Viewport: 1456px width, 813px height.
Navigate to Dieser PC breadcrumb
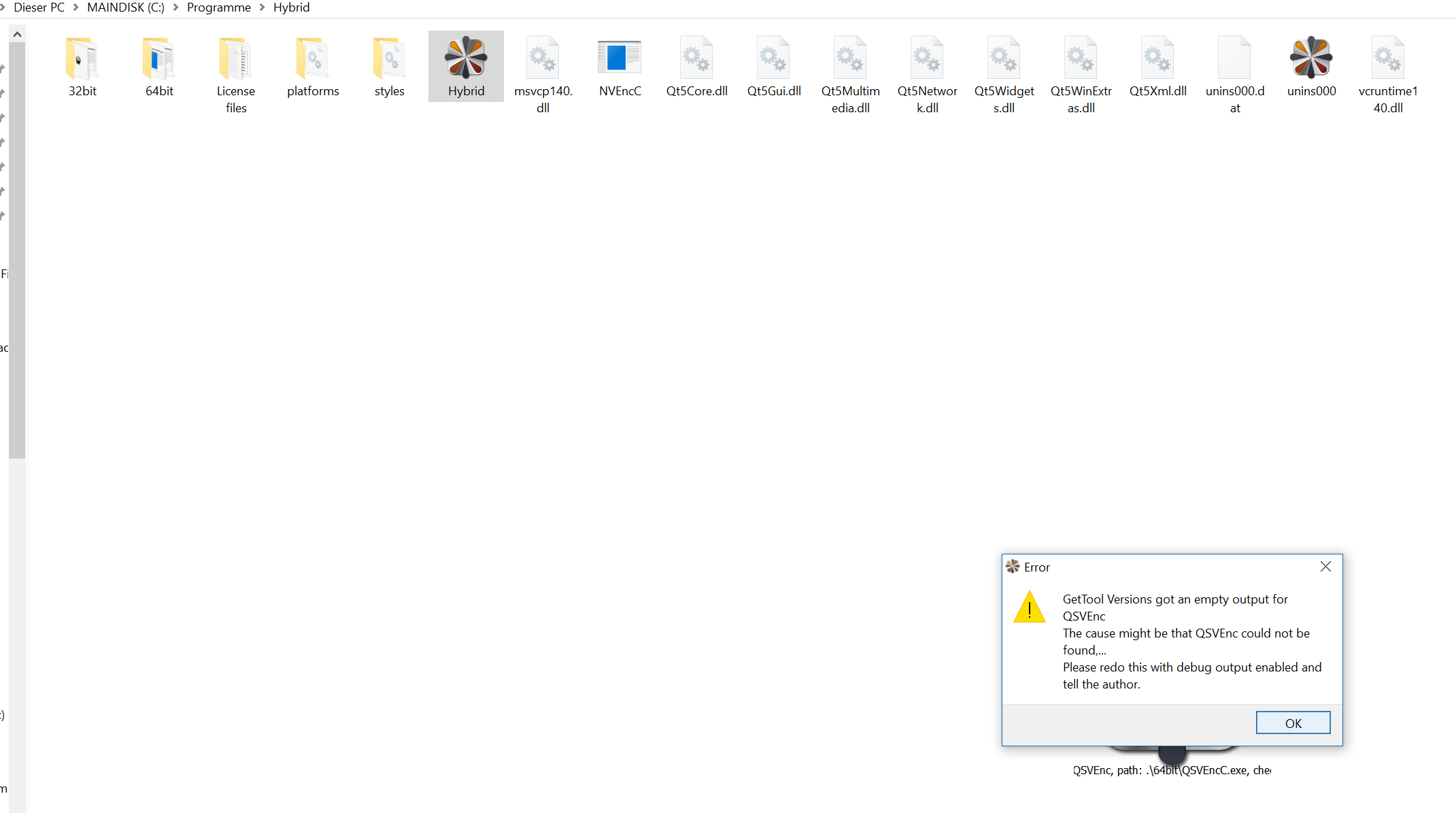tap(39, 7)
